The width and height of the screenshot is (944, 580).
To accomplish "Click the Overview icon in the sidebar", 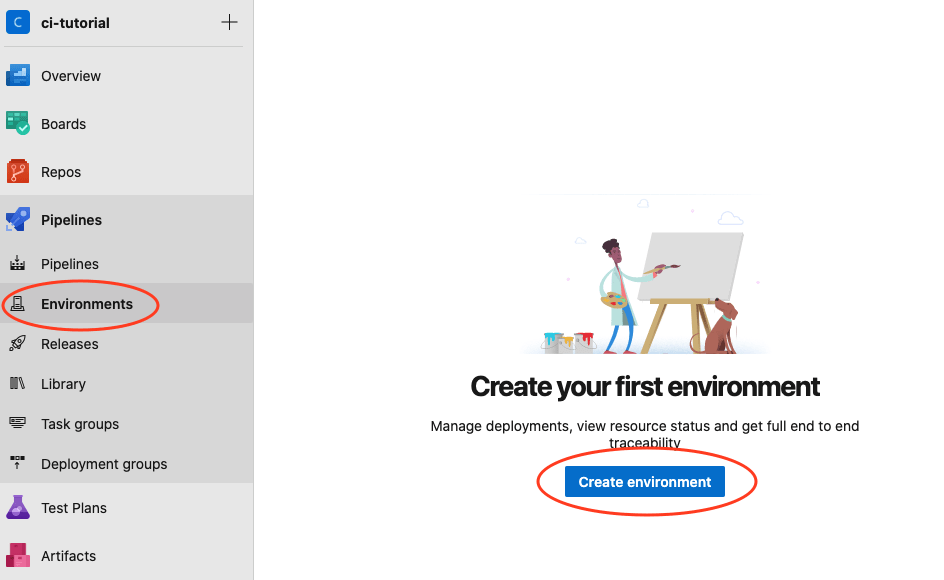I will (x=18, y=75).
